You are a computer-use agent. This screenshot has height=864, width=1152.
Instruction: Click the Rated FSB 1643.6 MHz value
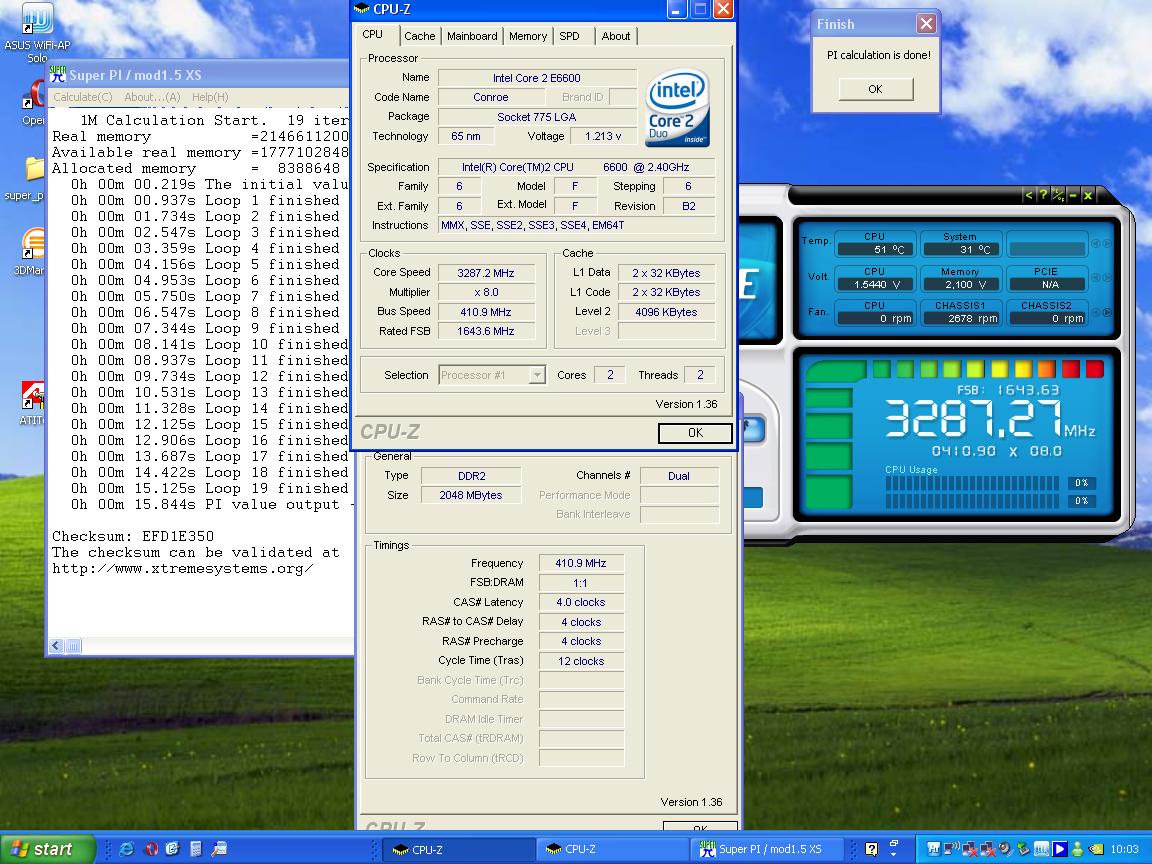(x=486, y=331)
